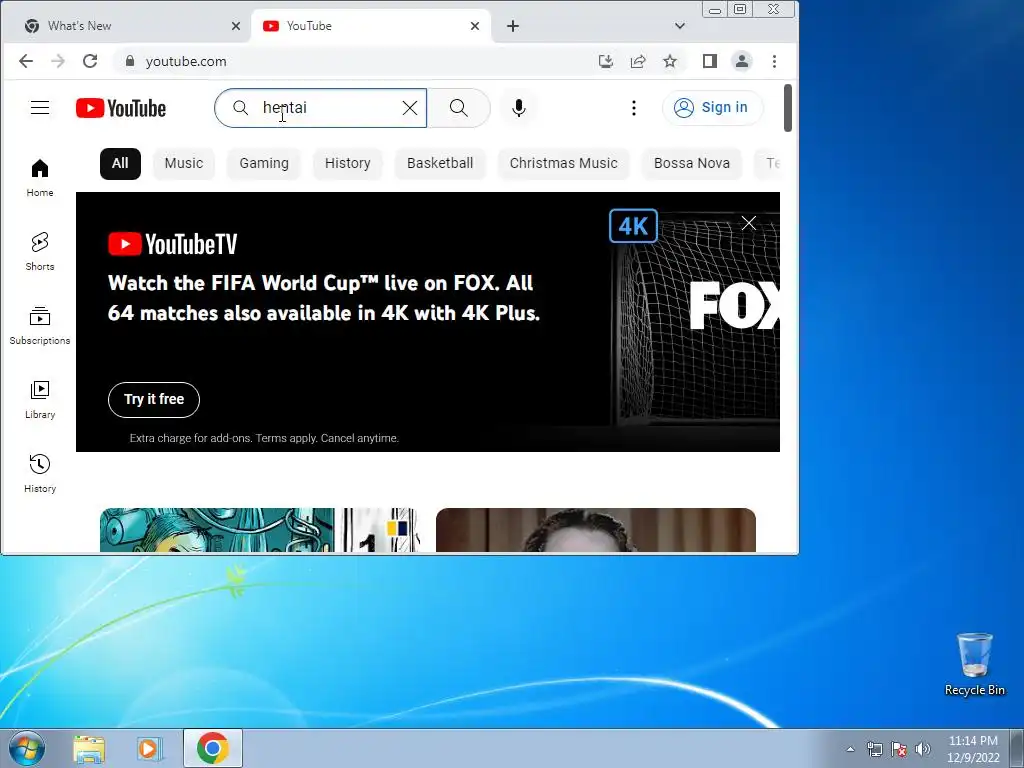Open the Windows Start menu
The image size is (1024, 768).
pos(26,748)
